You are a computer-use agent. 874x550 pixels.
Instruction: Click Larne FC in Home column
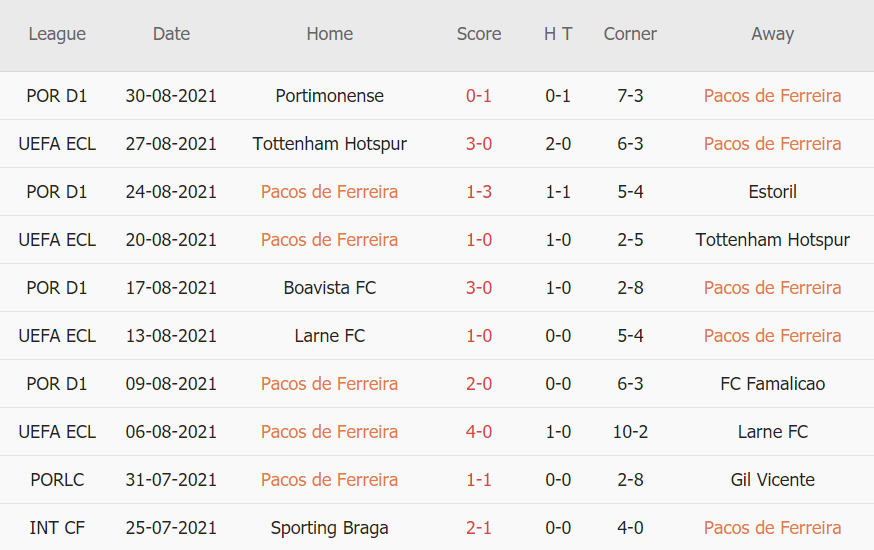pyautogui.click(x=330, y=336)
